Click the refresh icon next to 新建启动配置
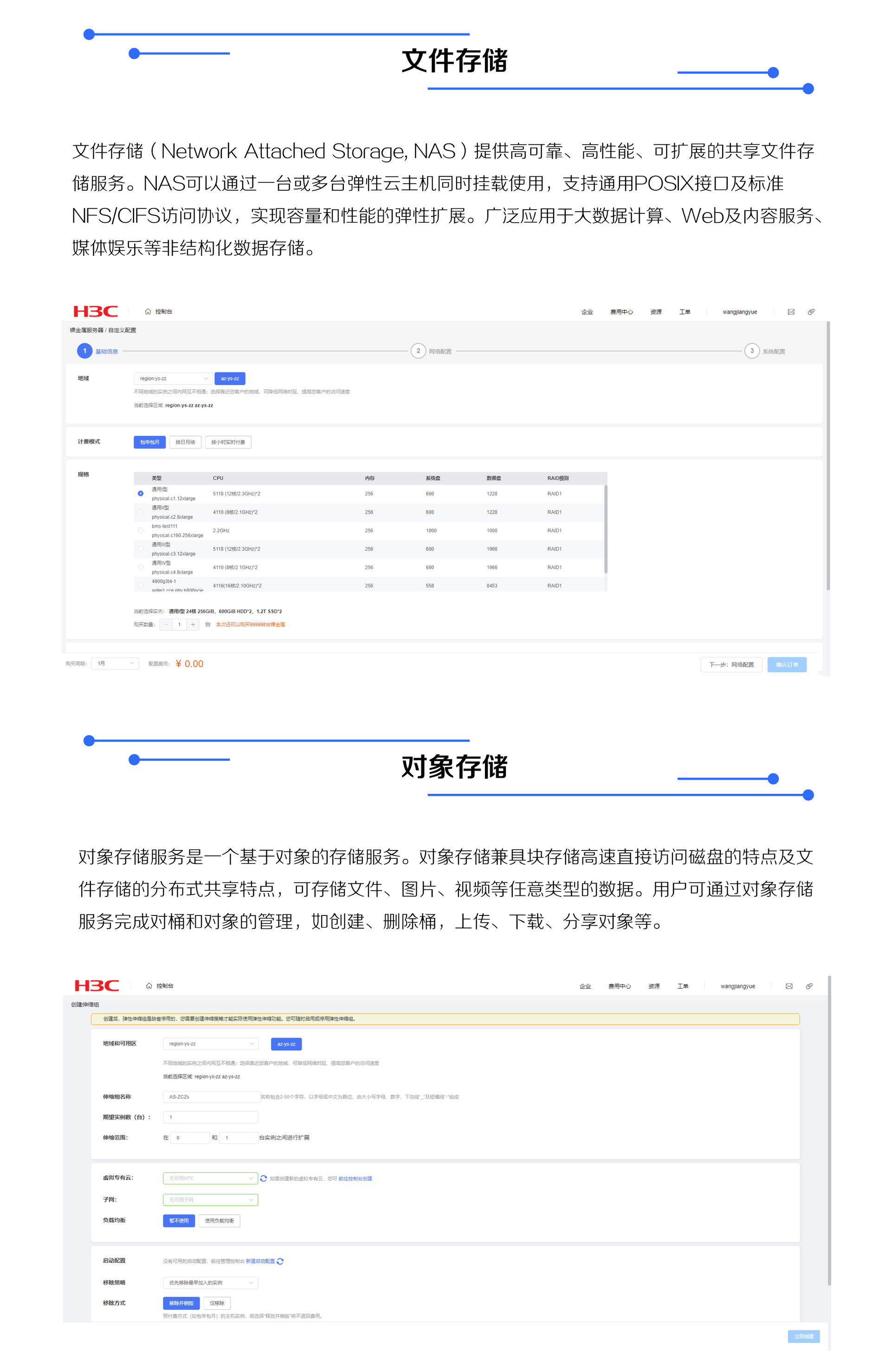891x1372 pixels. pos(280,1261)
